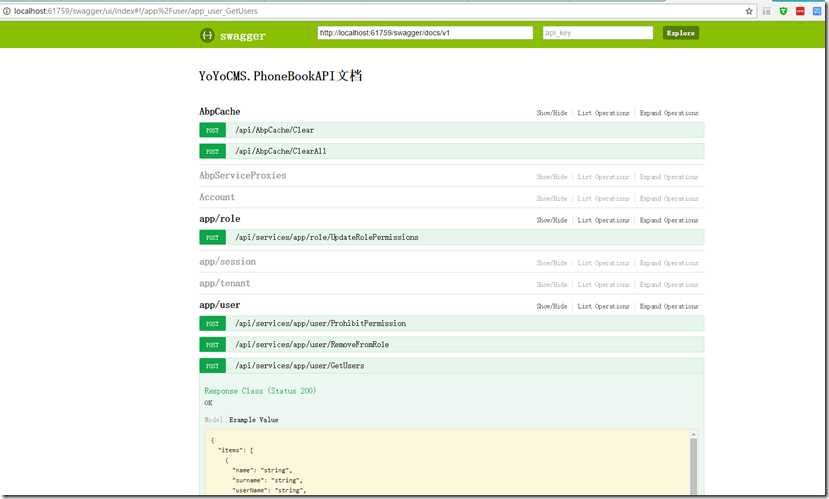The image size is (829, 499).
Task: Click the swagger logo icon
Action: coord(207,35)
